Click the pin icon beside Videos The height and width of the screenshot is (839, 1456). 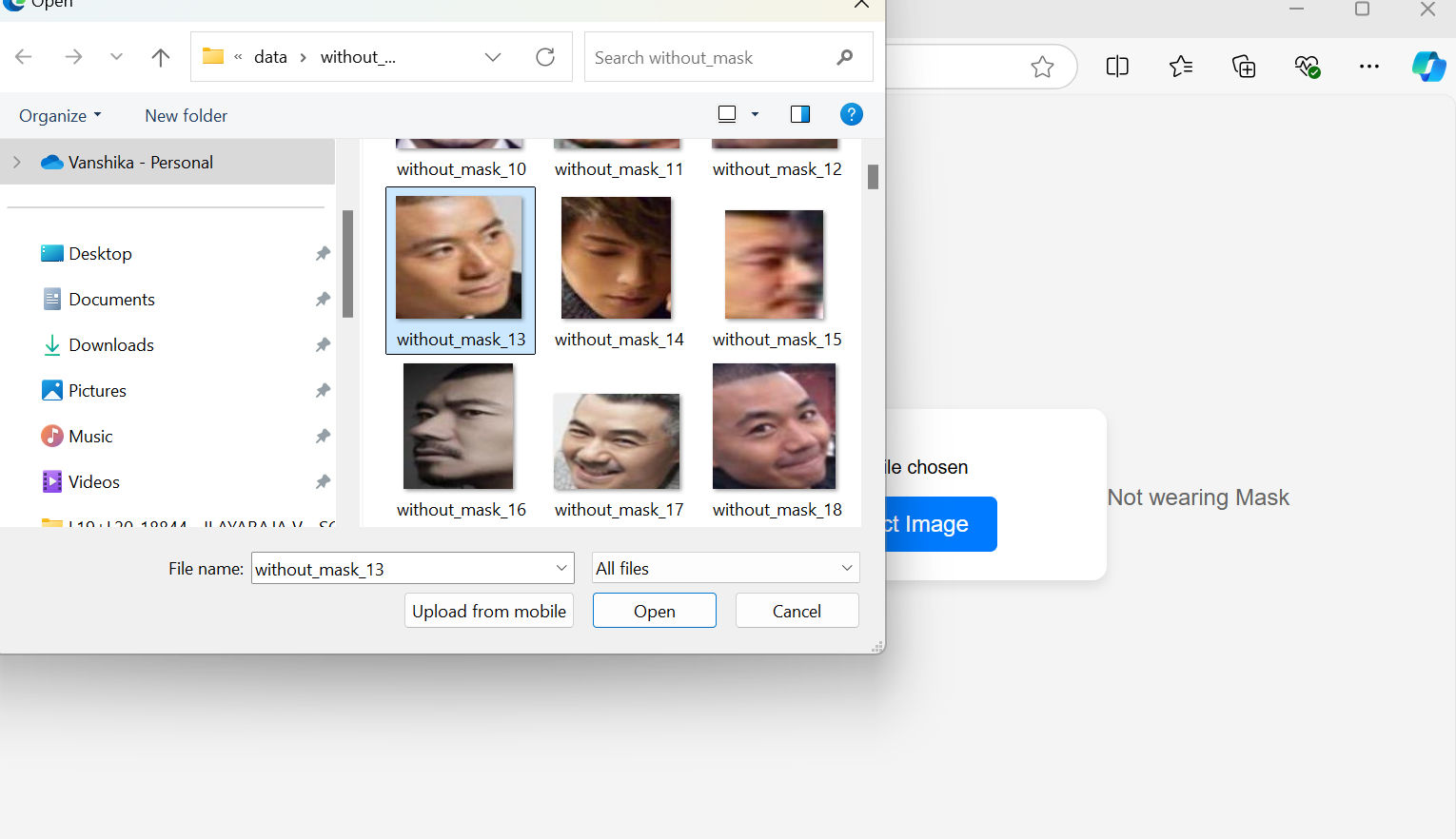coord(323,482)
